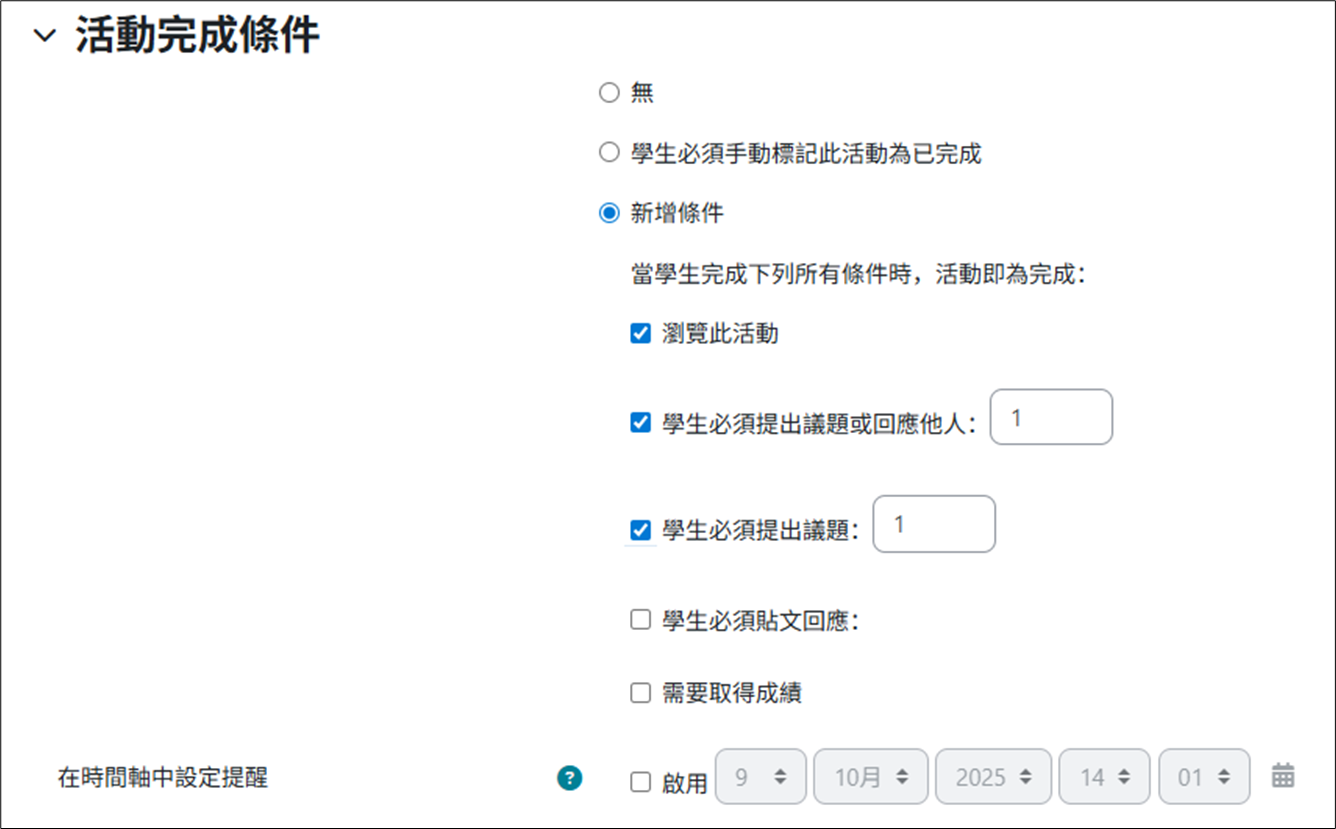Image resolution: width=1336 pixels, height=829 pixels.
Task: Toggle 學生必須提出議題或回應他人 checkbox
Action: pos(641,423)
